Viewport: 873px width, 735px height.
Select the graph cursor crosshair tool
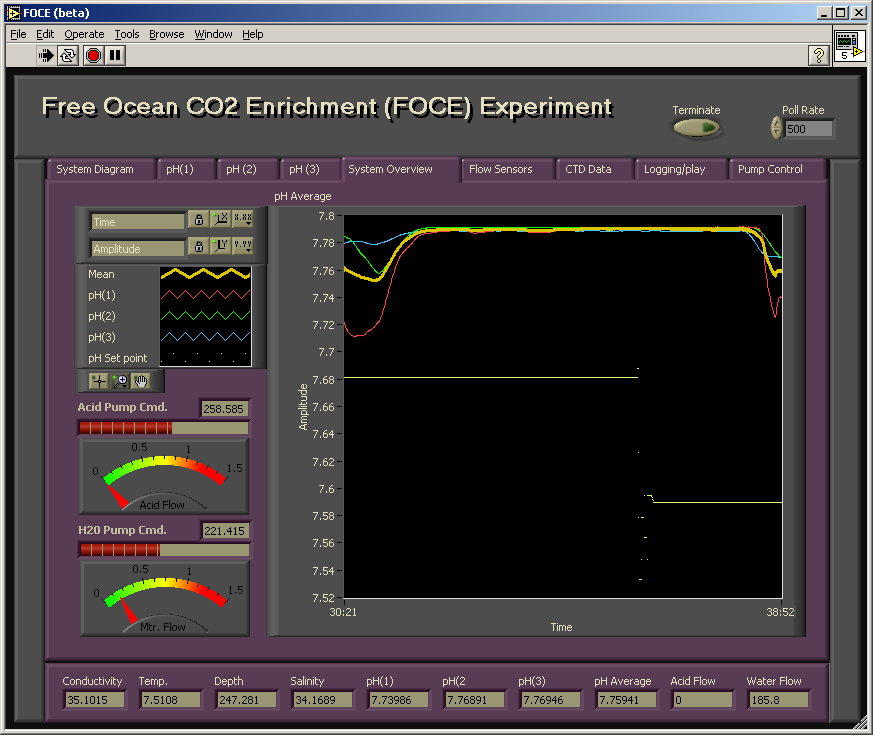tap(99, 381)
